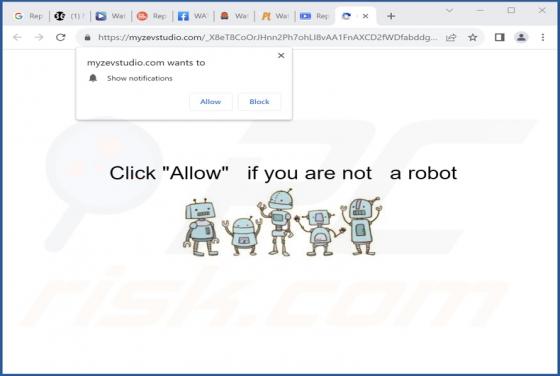
Task: Click the 'myzevstudio.com wants to' text
Action: click(146, 63)
